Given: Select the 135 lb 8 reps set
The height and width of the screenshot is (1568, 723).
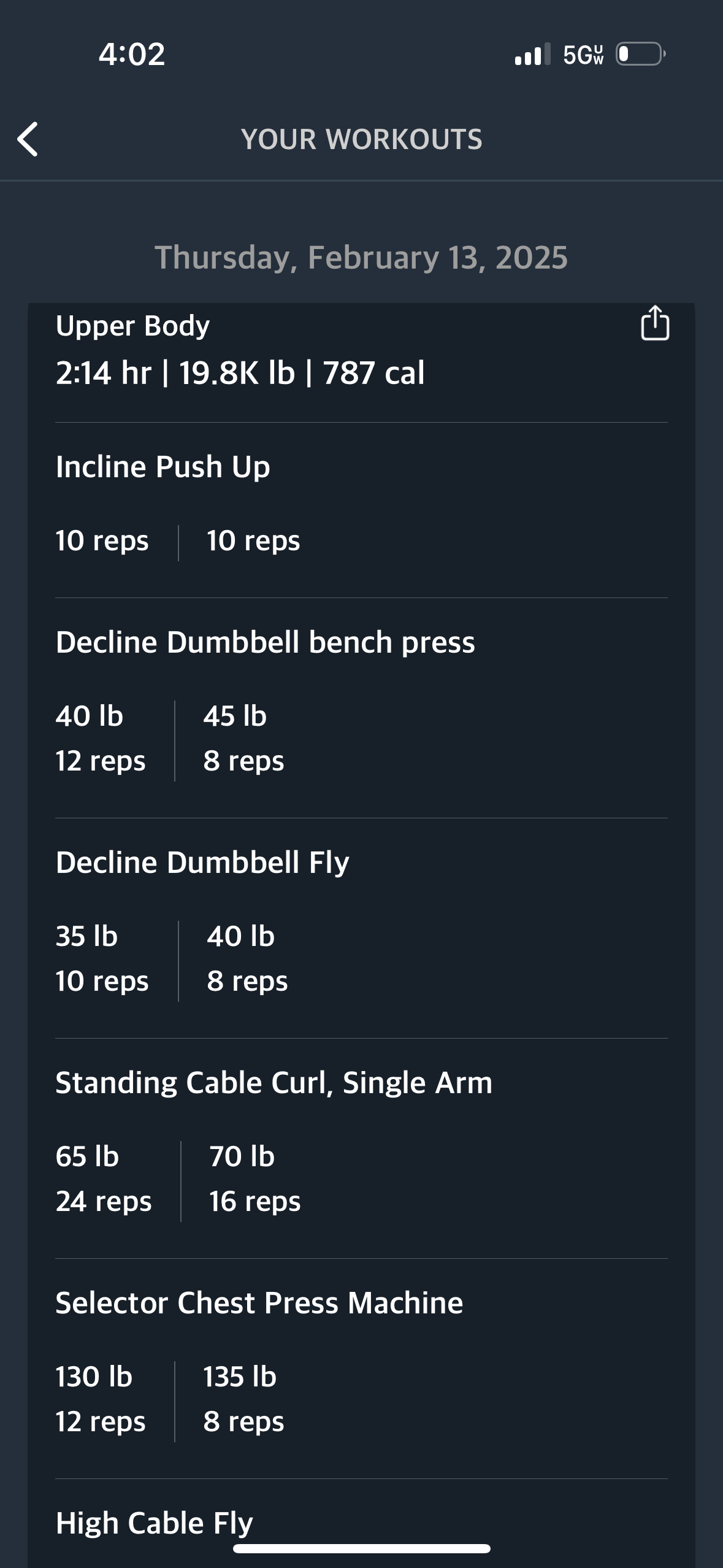Looking at the screenshot, I should click(243, 1399).
